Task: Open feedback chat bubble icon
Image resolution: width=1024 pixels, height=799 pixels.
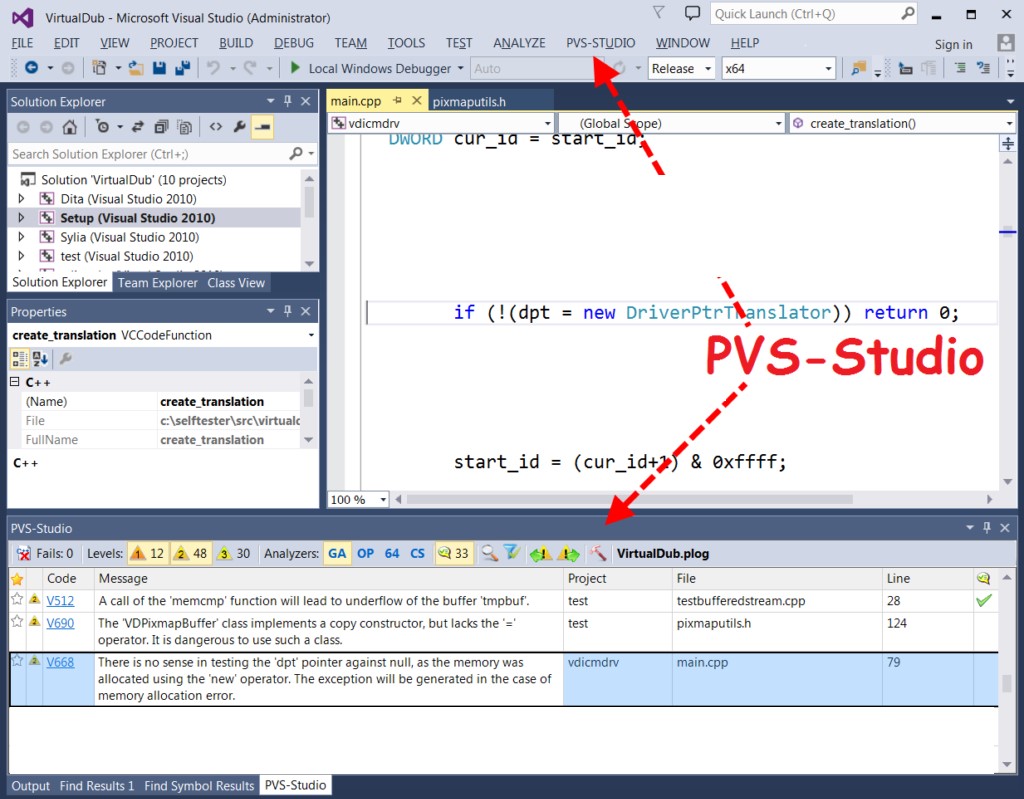Action: pos(692,13)
